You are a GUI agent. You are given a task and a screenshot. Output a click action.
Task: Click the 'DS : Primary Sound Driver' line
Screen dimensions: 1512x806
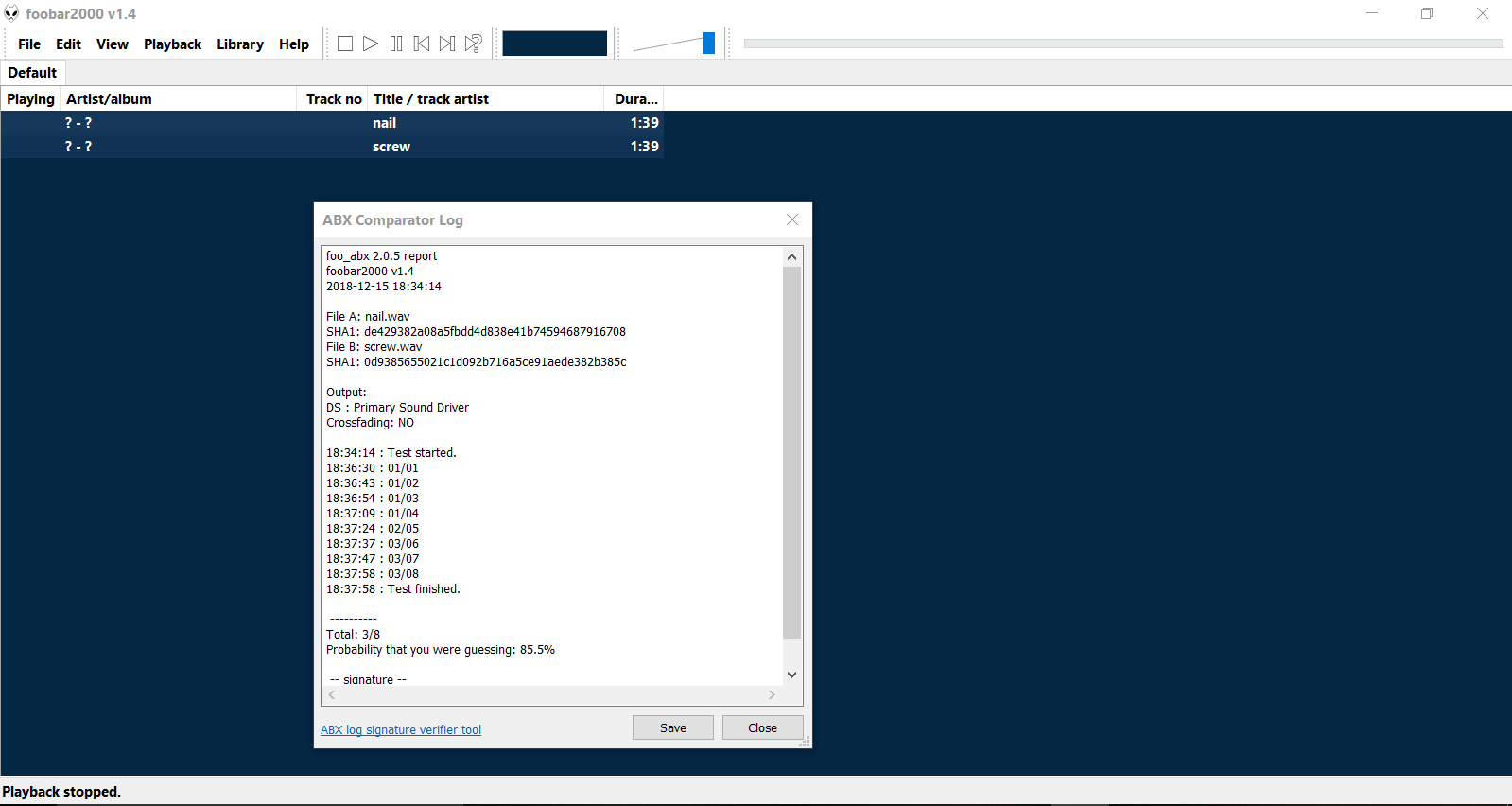[x=397, y=408]
